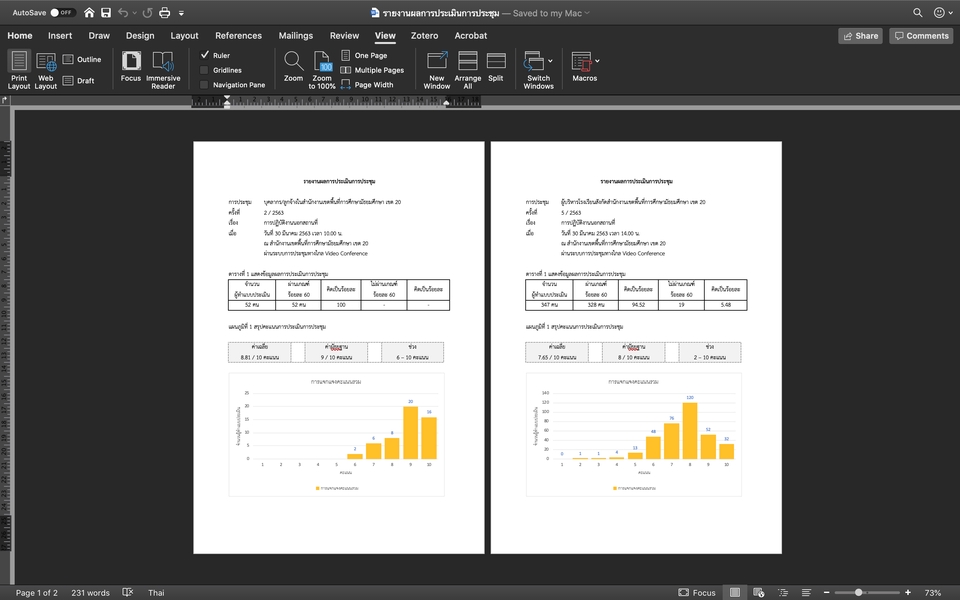Open the Acrobat tab
The image size is (960, 600).
click(471, 36)
